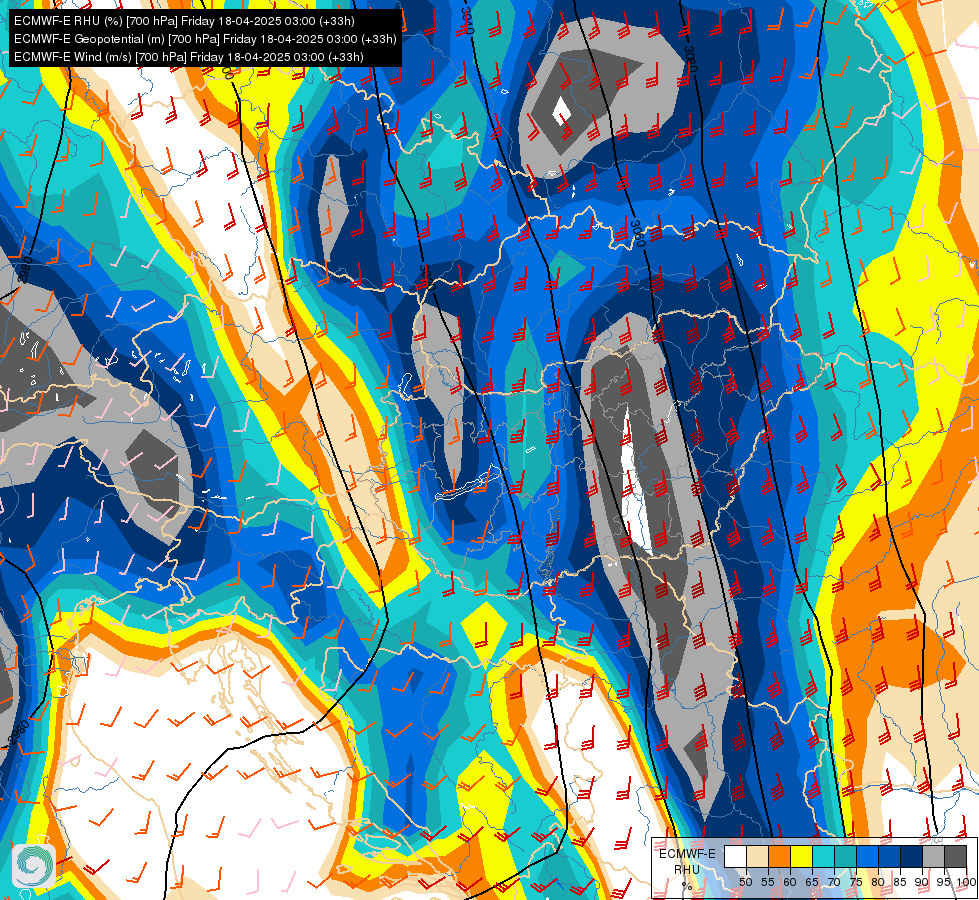Click the legend percent unit symbol
979x900 pixels.
coord(687,886)
